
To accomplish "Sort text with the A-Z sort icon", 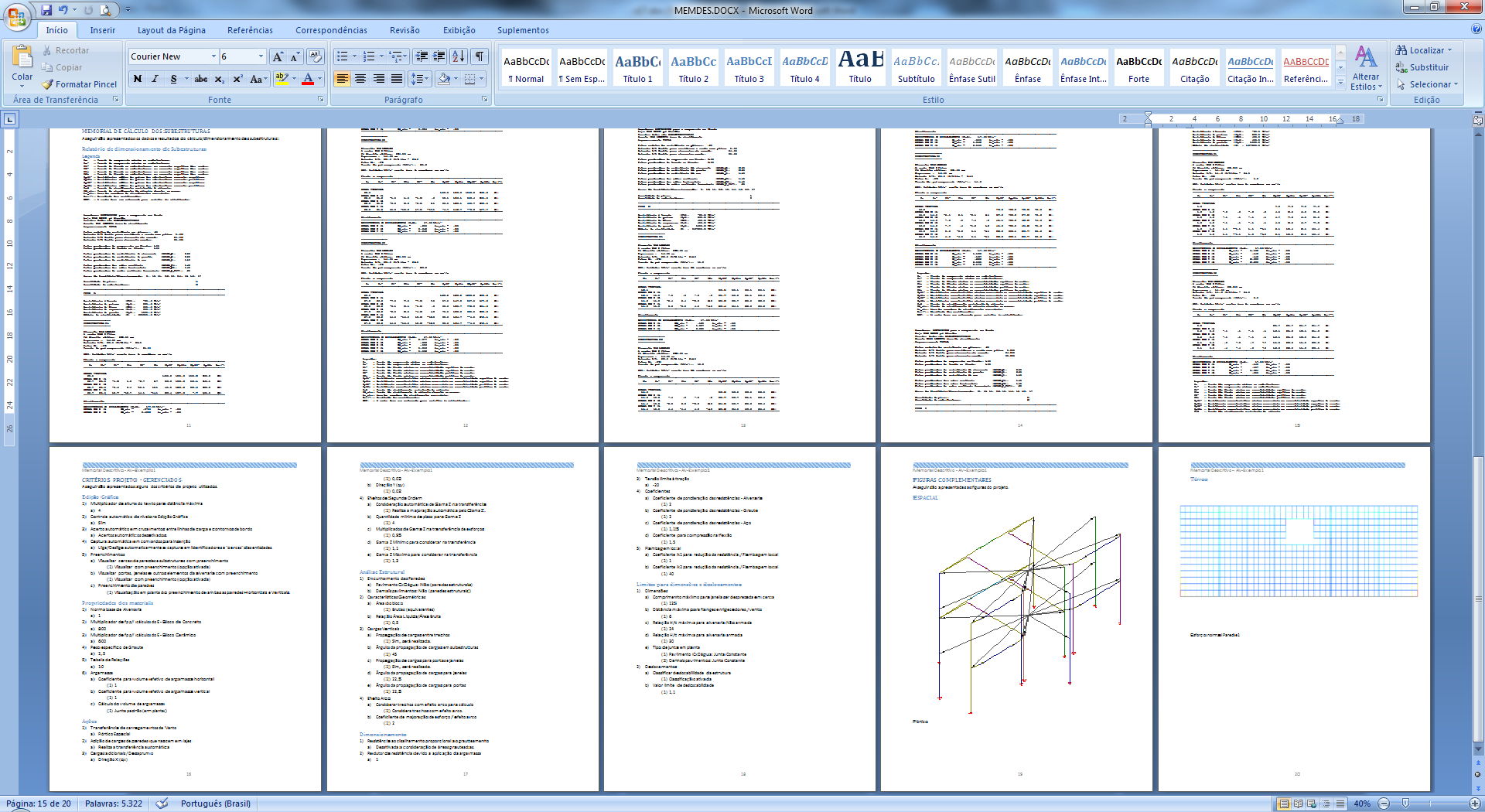I will coord(459,56).
